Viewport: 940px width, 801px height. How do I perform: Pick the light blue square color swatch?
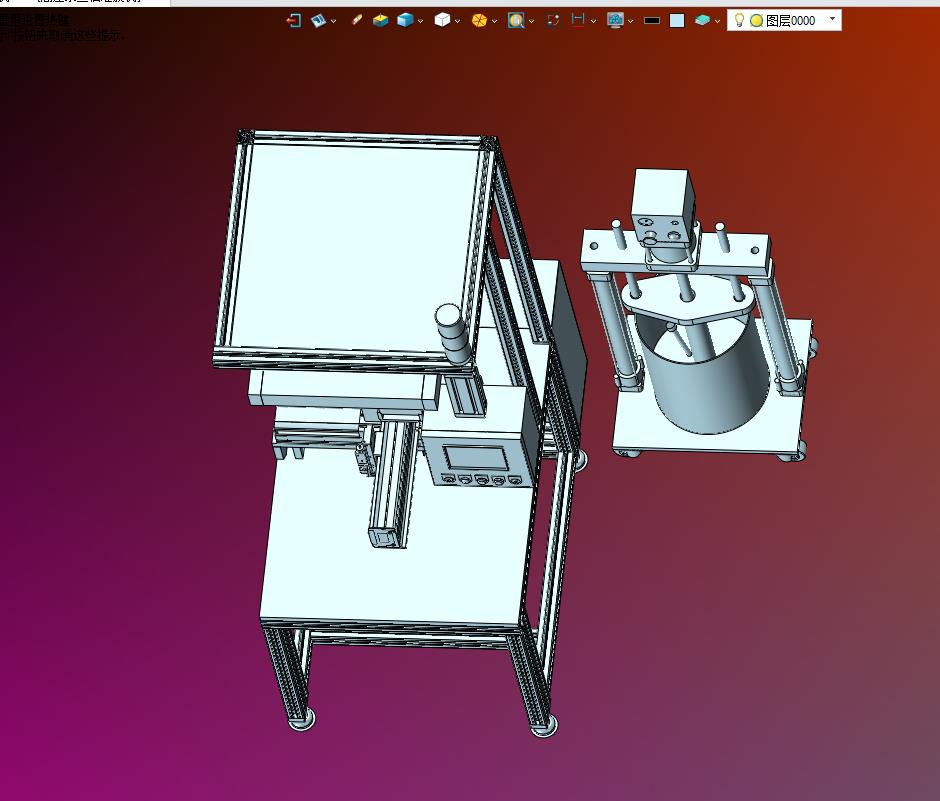(x=677, y=21)
